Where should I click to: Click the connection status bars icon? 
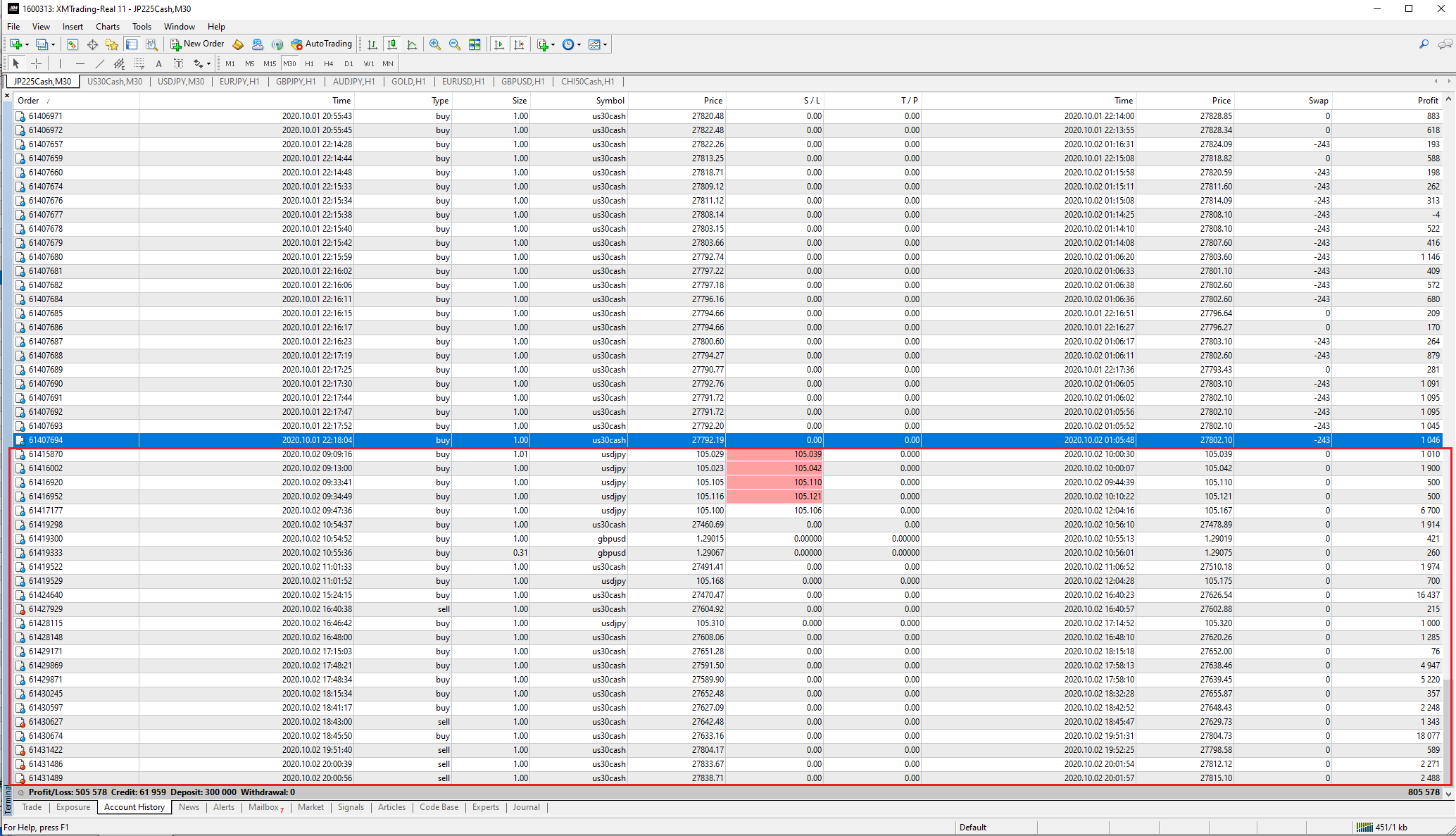(1364, 827)
